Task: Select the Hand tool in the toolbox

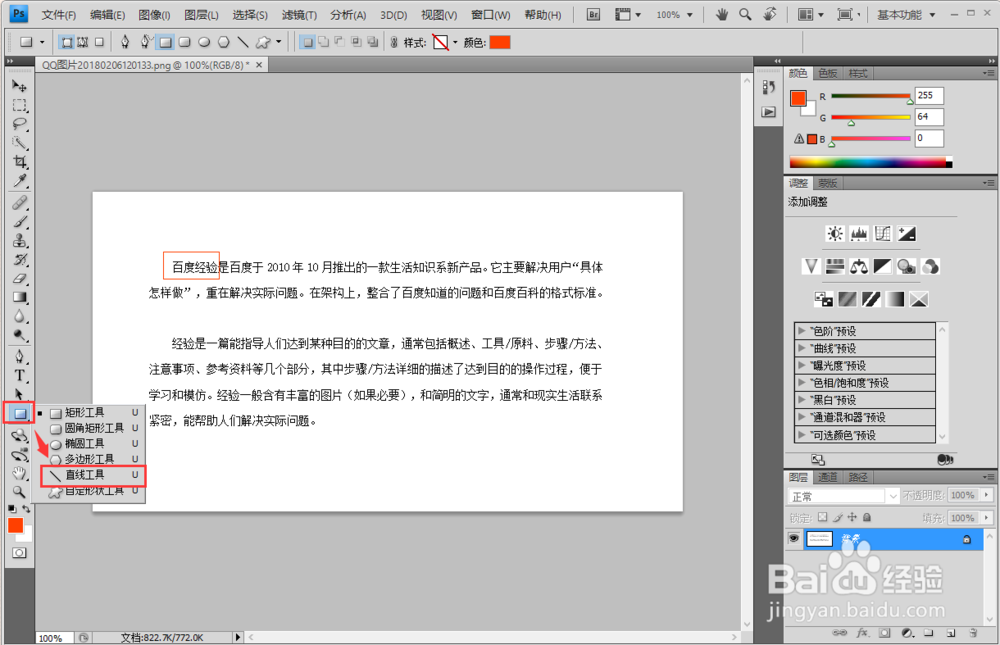Action: 19,473
